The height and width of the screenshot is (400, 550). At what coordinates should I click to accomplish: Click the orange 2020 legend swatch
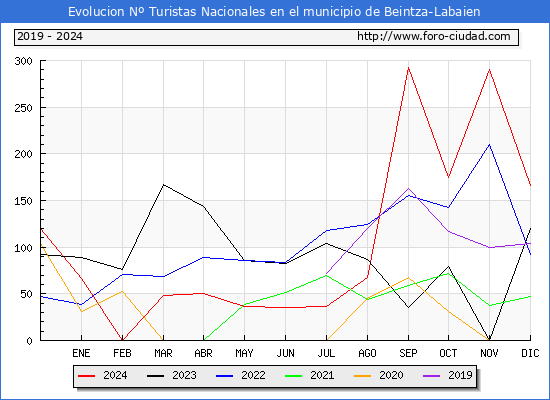point(363,376)
